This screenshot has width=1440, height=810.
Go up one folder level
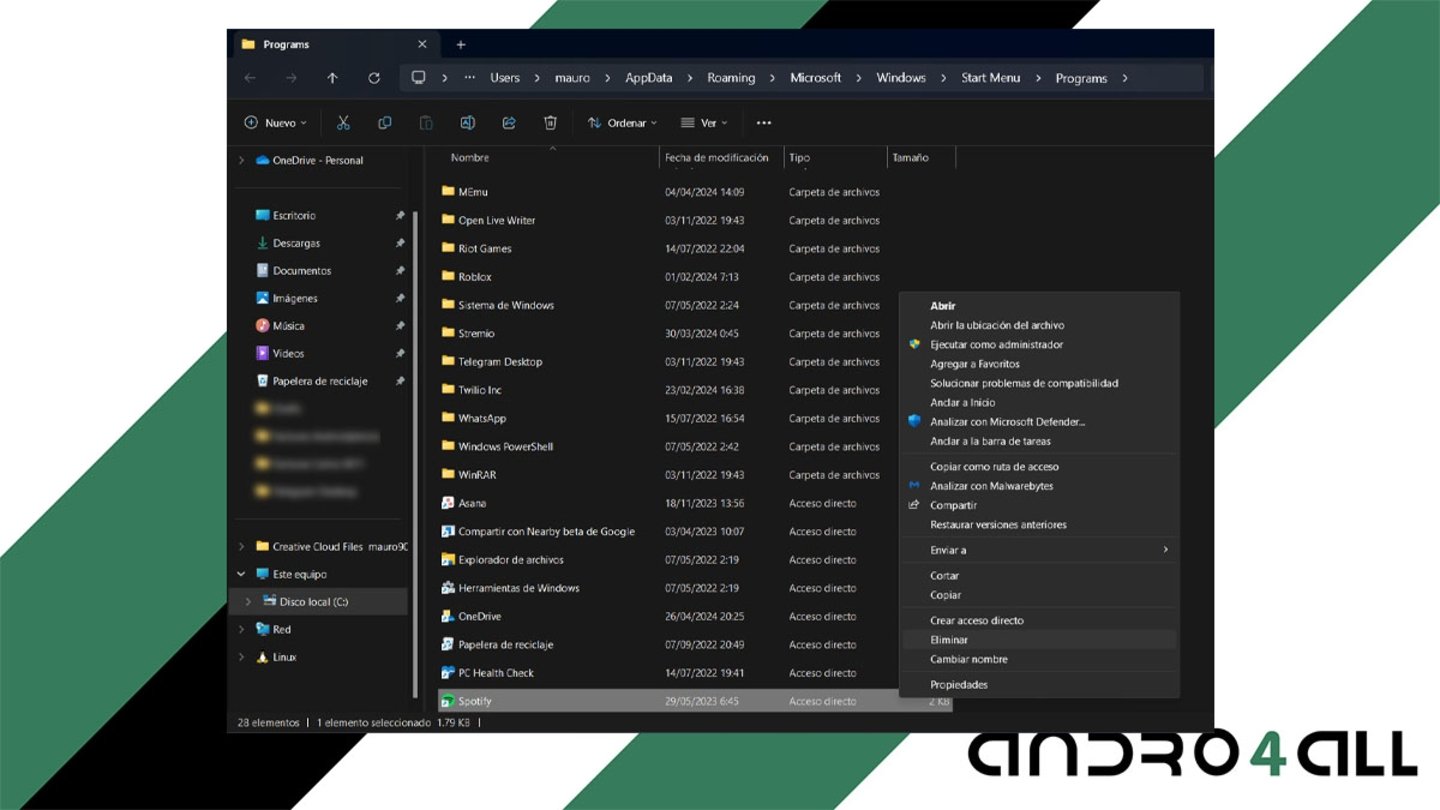tap(332, 78)
